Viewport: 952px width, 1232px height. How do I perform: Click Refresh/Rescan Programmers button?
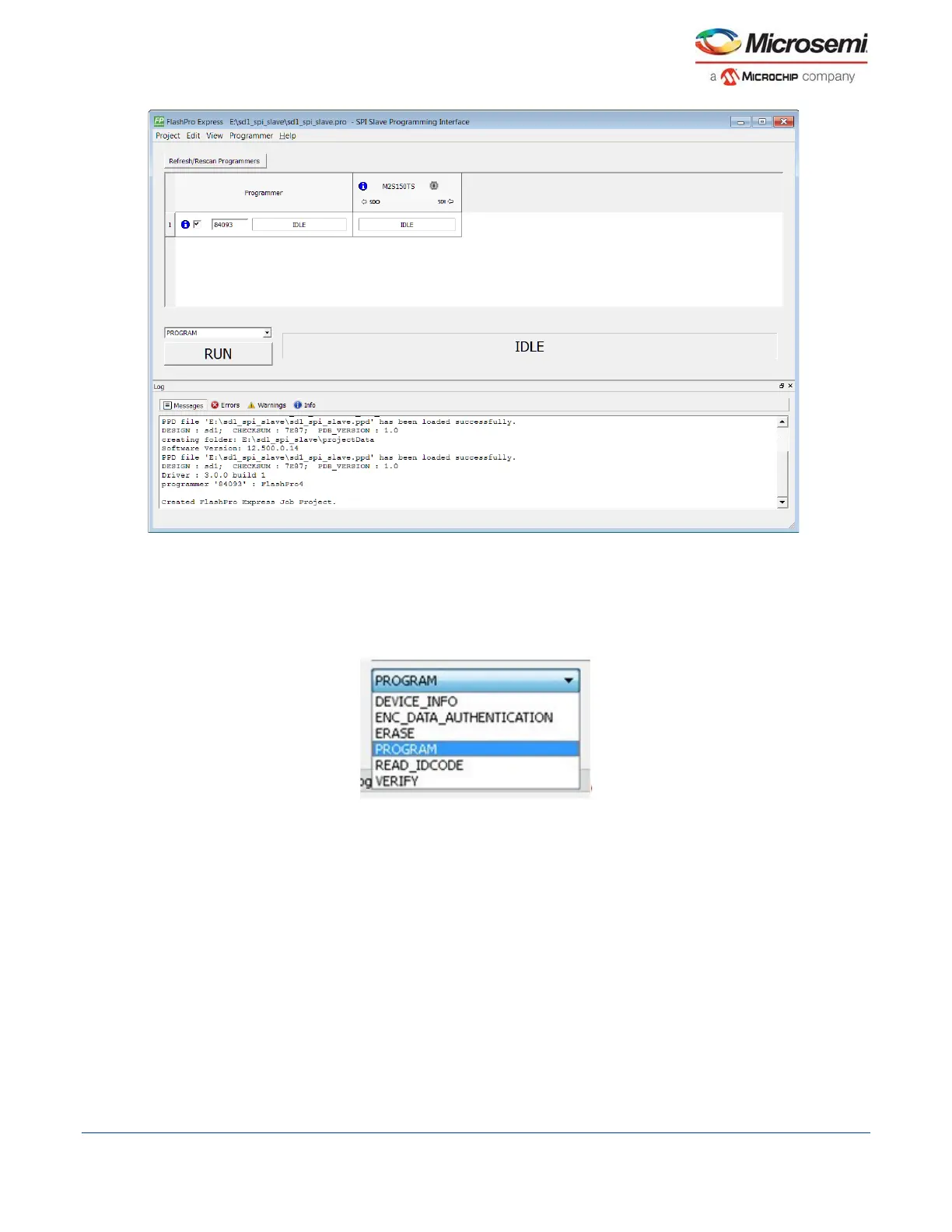pos(215,161)
